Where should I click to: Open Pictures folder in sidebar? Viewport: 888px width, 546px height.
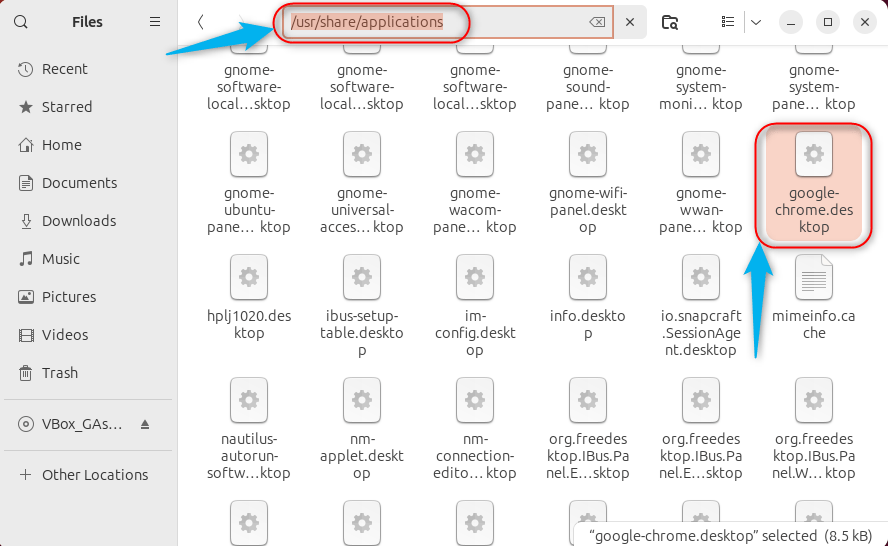click(x=88, y=297)
